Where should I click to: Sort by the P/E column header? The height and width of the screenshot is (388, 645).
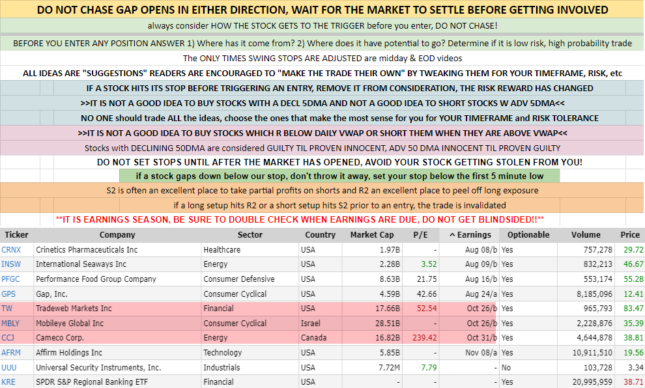pos(420,235)
